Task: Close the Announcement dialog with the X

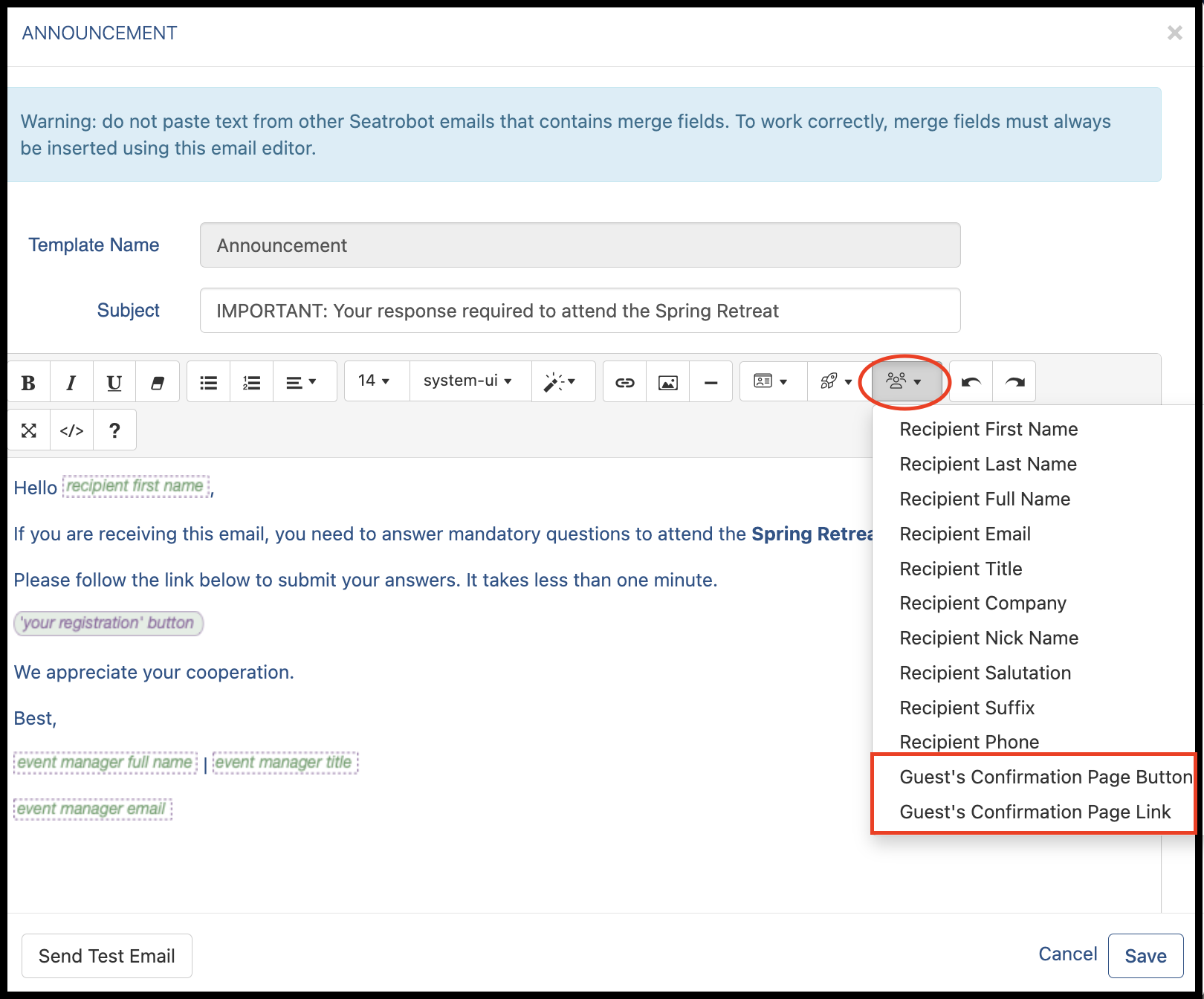Action: click(x=1174, y=33)
